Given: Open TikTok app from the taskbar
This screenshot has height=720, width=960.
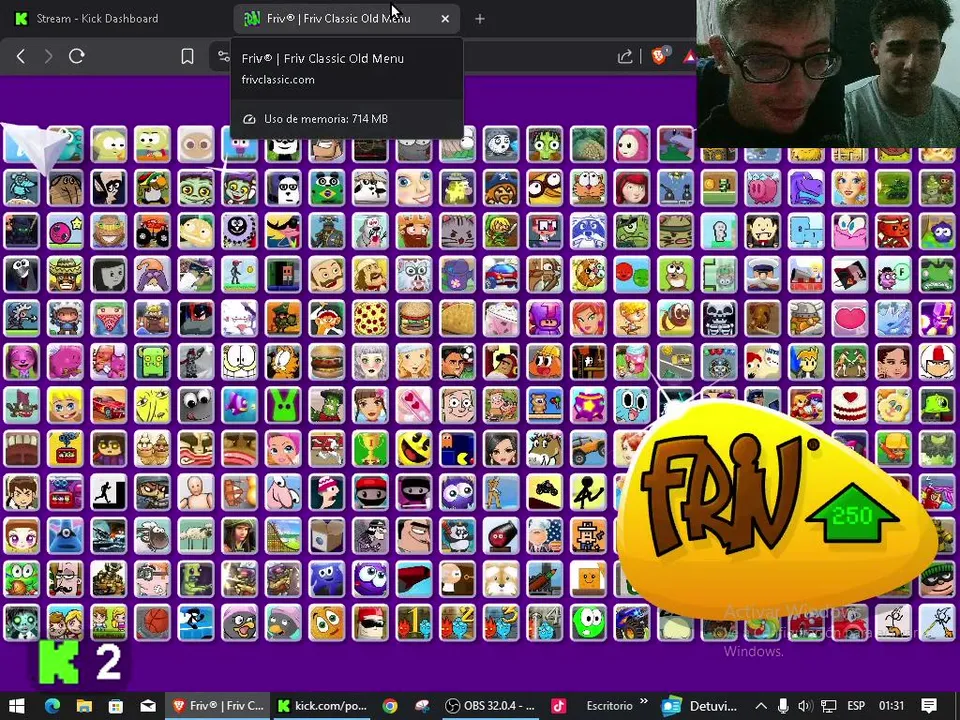Looking at the screenshot, I should [x=558, y=706].
